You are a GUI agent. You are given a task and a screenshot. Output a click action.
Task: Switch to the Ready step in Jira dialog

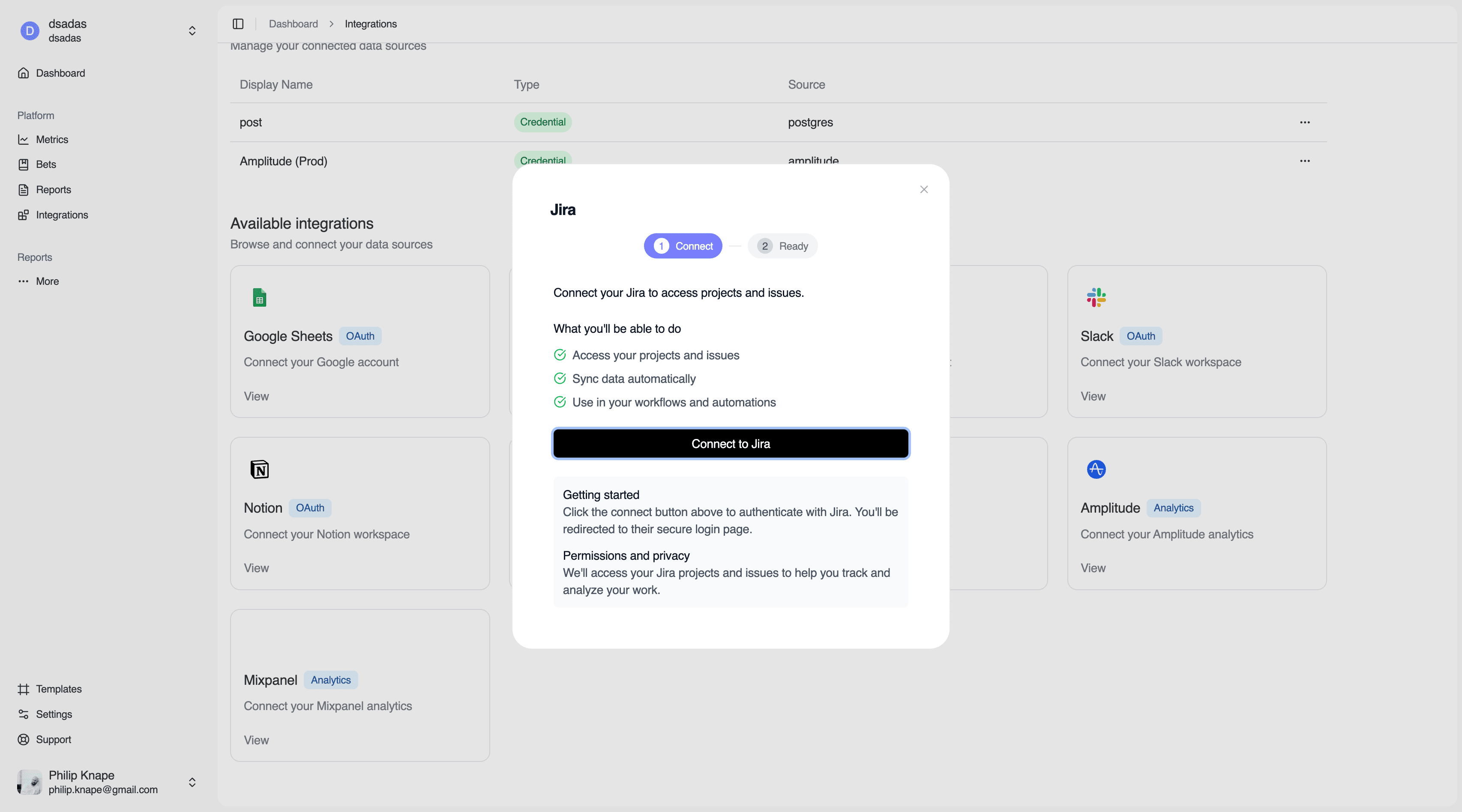(x=783, y=246)
